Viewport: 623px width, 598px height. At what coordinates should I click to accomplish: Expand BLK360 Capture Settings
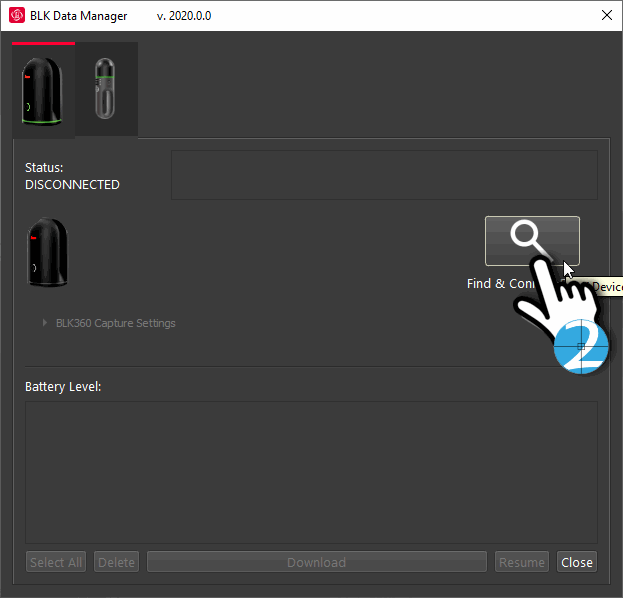[x=45, y=323]
